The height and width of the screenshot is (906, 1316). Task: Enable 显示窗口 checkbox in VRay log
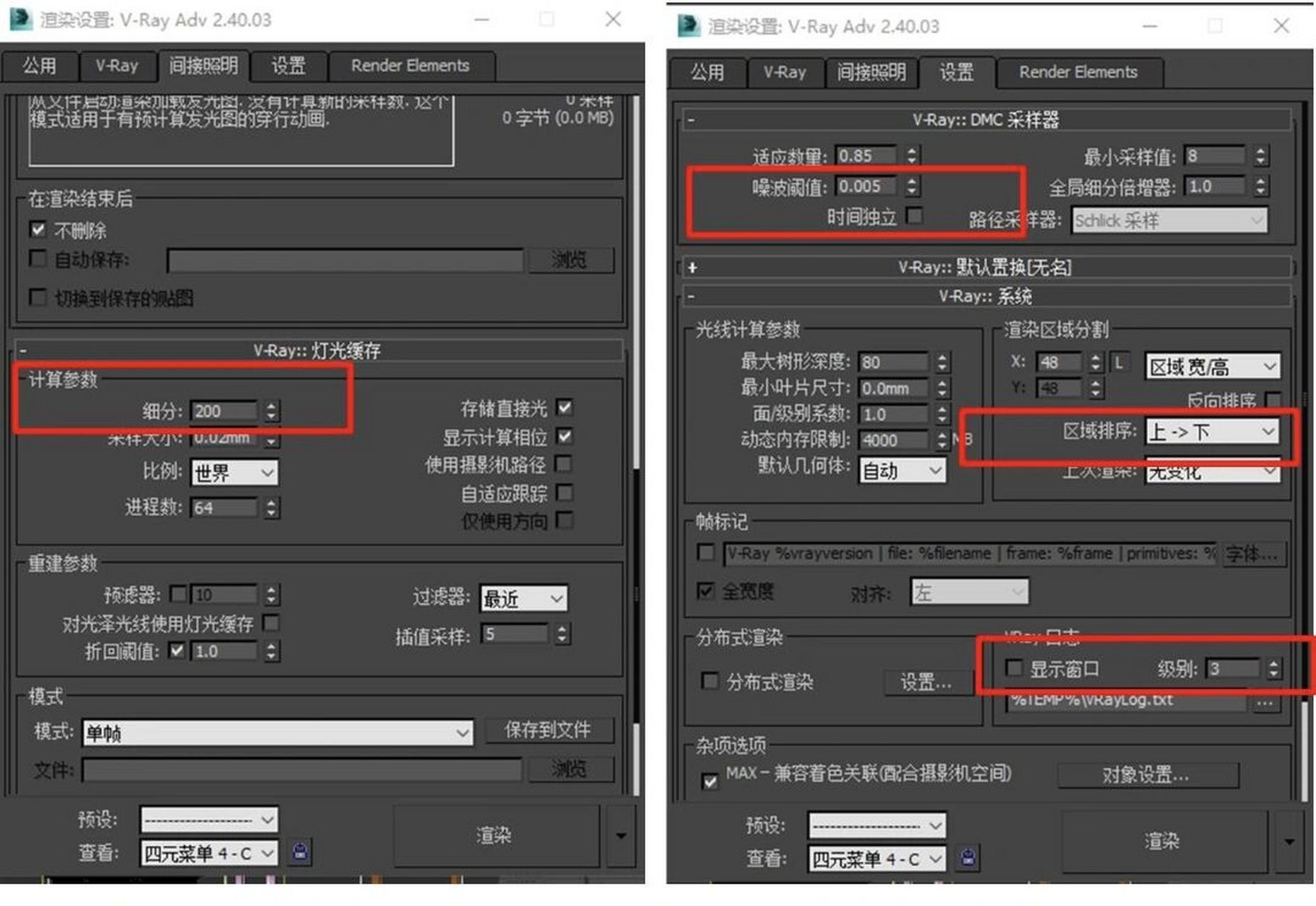pos(1014,667)
